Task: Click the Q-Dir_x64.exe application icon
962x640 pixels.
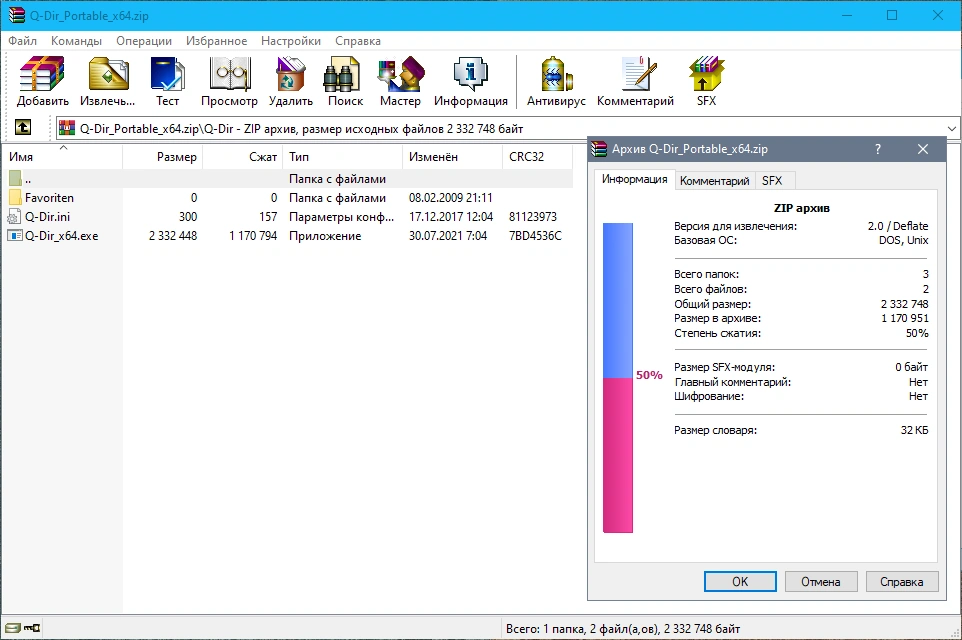Action: point(15,236)
